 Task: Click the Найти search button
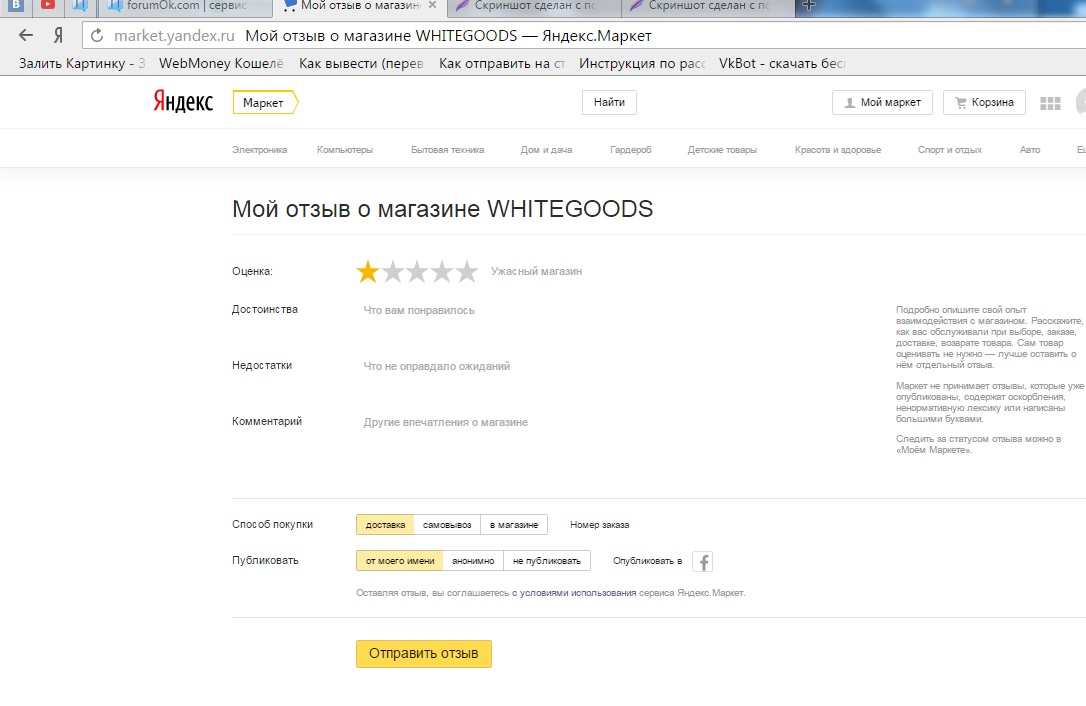coord(609,102)
